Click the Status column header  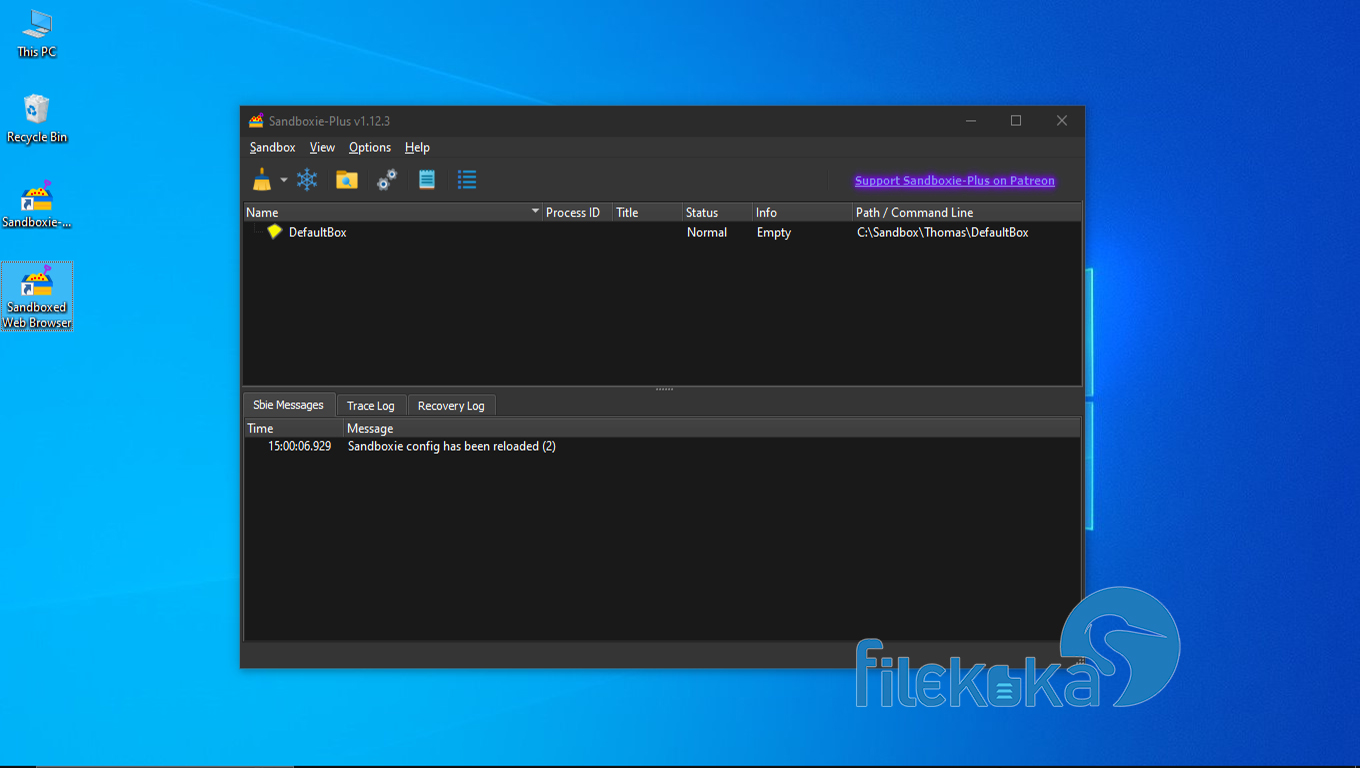pos(718,212)
